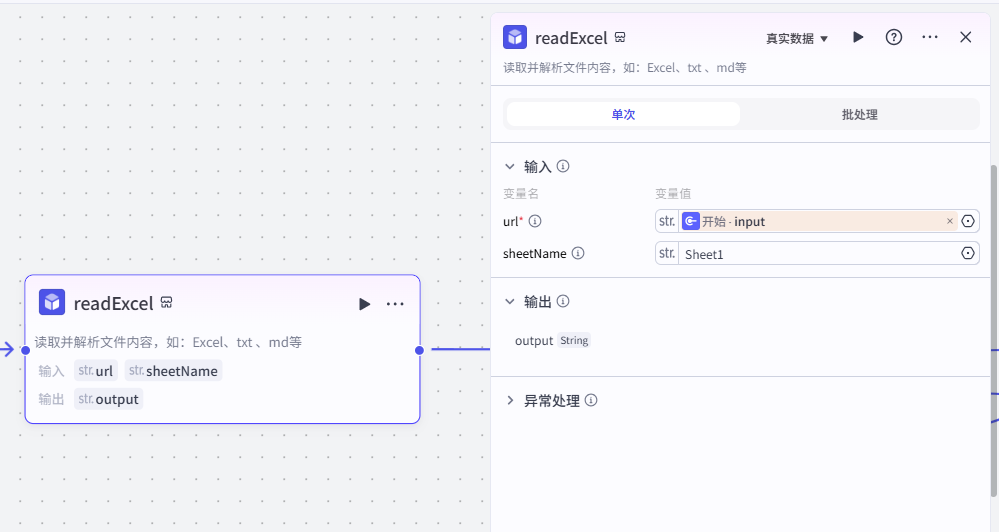999x532 pixels.
Task: Open more options ellipsis in panel header
Action: (x=930, y=37)
